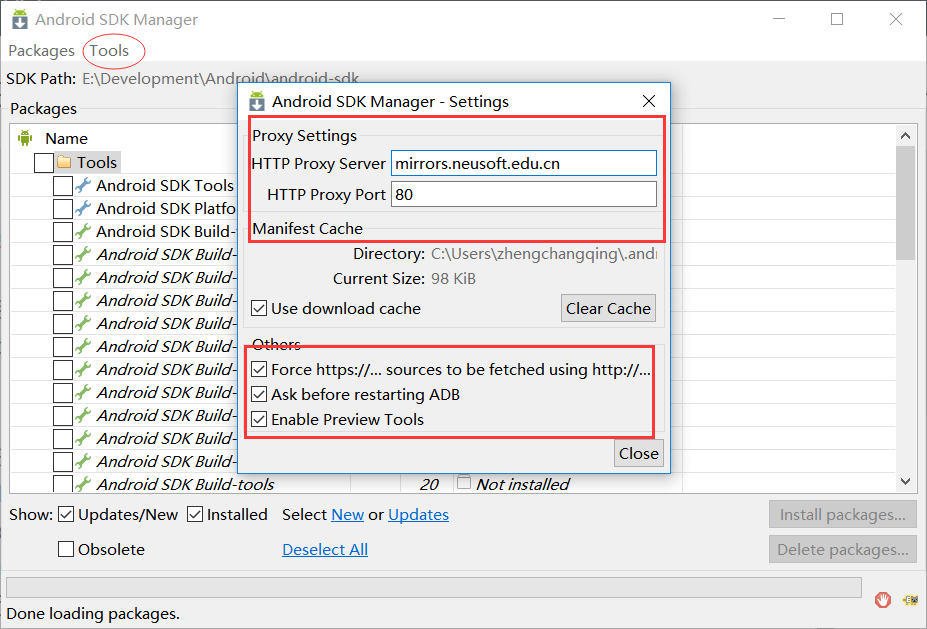Open the SDK Manager log icon
This screenshot has height=629, width=927.
pos(910,600)
